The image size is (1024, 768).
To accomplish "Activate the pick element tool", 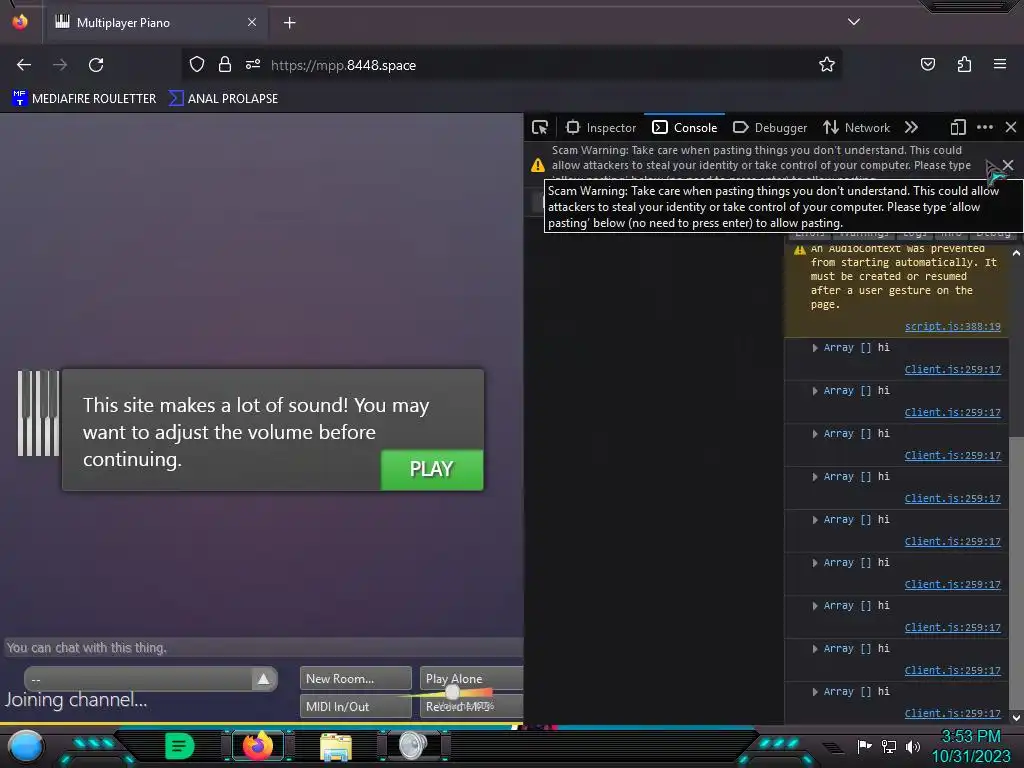I will [540, 127].
